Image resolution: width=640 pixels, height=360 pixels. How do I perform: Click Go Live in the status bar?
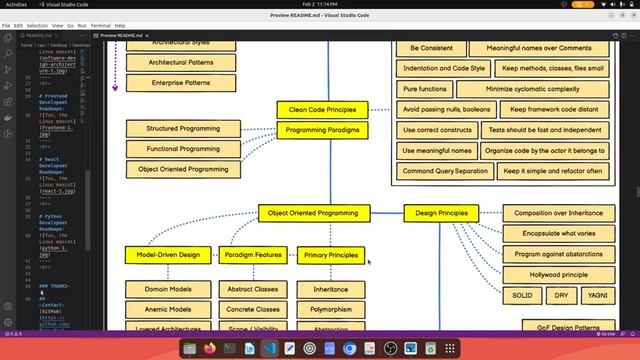(606, 334)
